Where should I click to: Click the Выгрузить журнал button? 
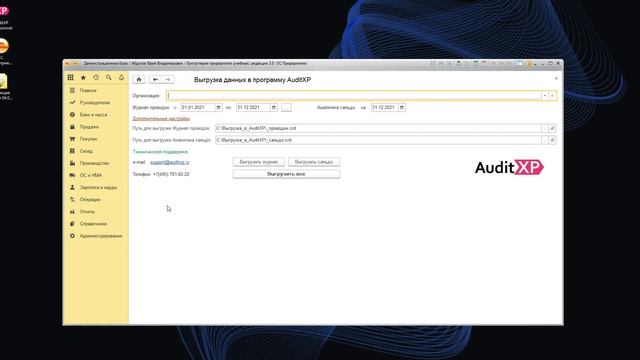[259, 162]
